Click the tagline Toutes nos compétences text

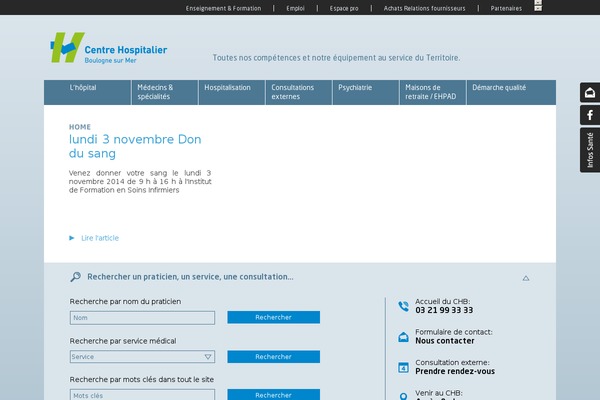point(336,58)
